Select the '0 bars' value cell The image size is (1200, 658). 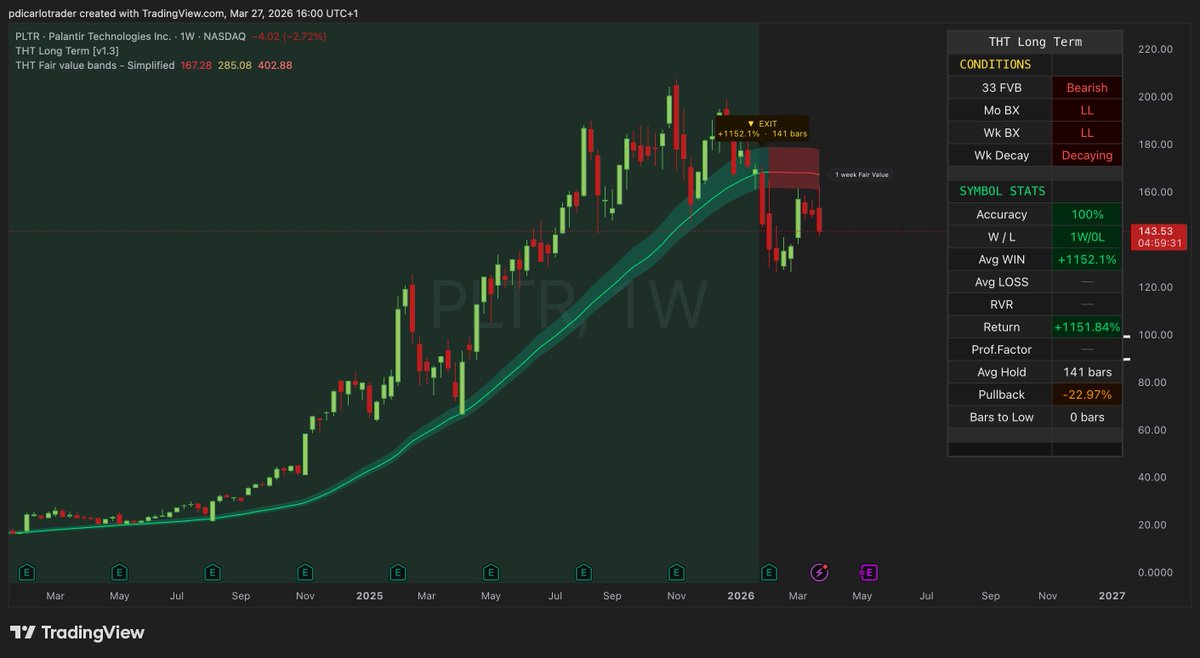click(1087, 417)
